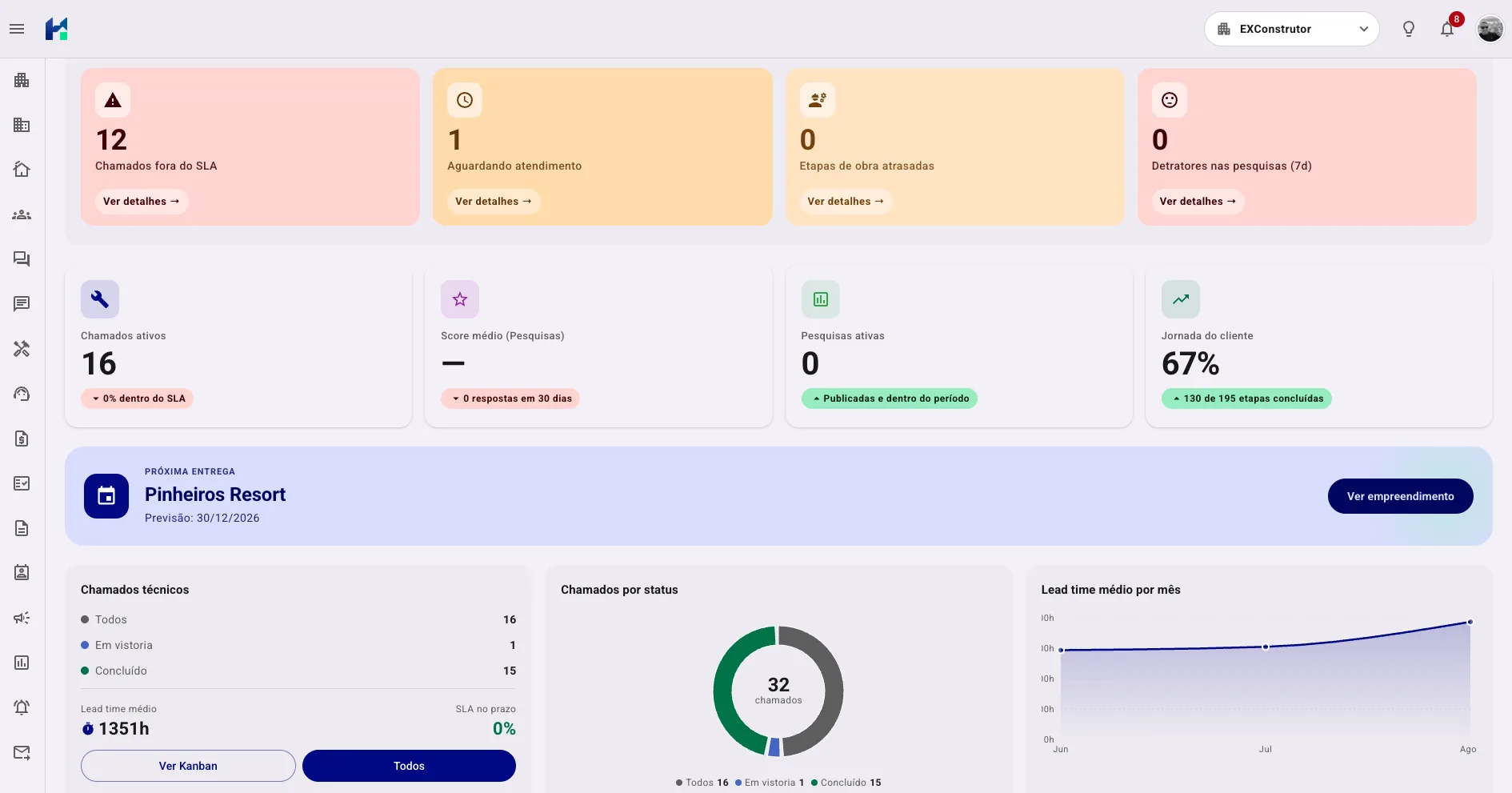This screenshot has height=793, width=1512.
Task: Click the Pinheiros Resort heading
Action: [x=215, y=495]
